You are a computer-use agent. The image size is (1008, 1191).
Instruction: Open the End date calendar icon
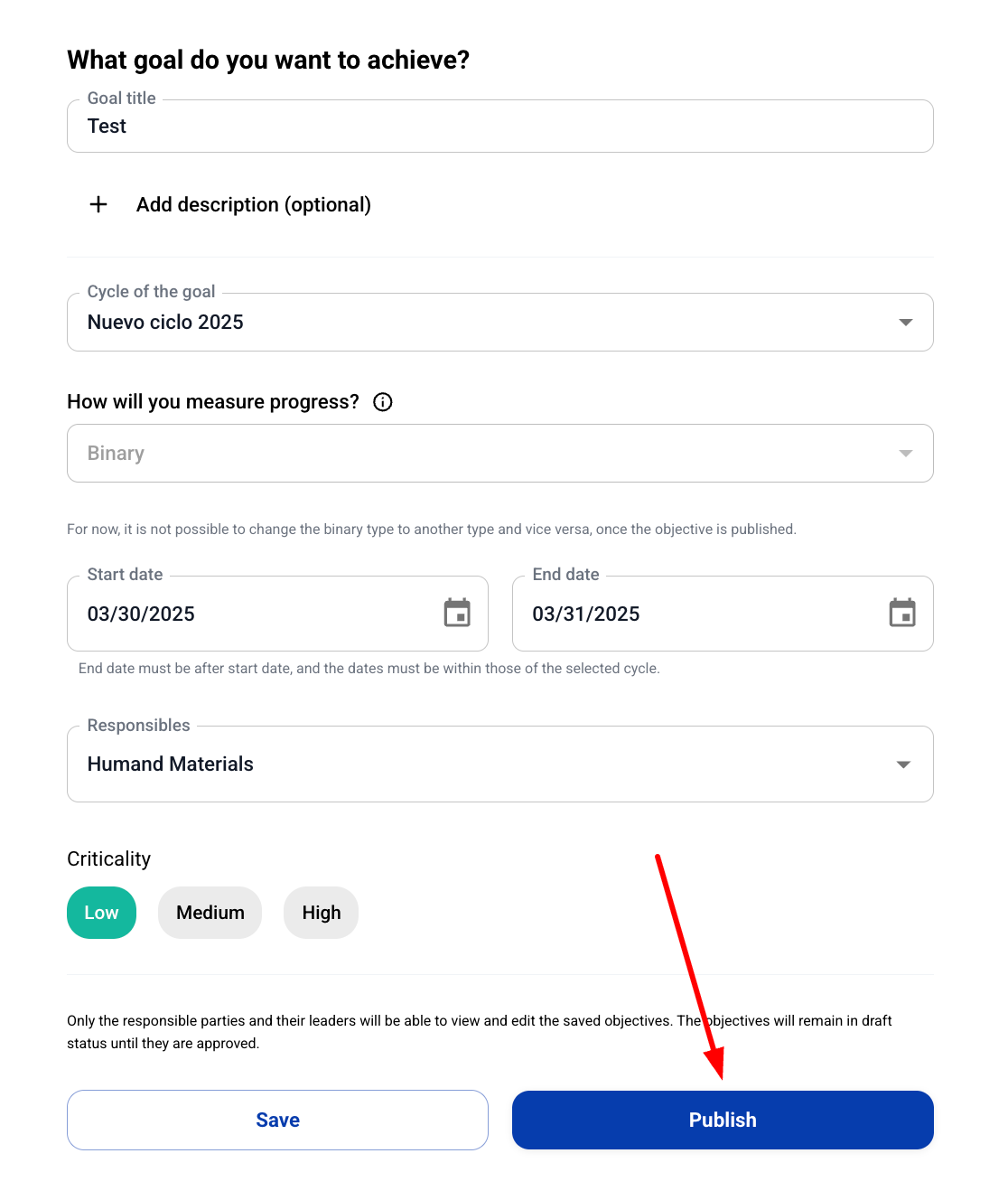click(902, 613)
